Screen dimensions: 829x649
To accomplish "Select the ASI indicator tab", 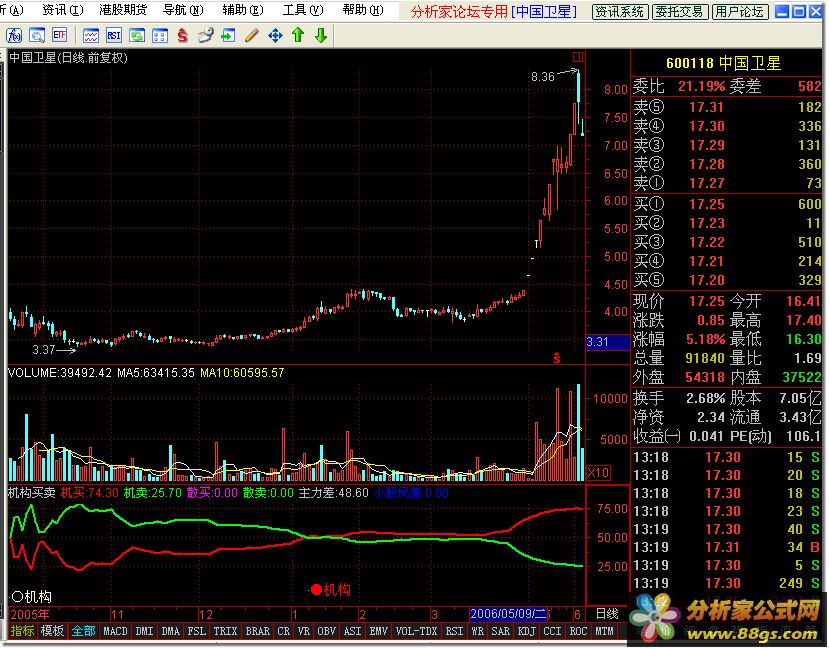I will pos(352,631).
